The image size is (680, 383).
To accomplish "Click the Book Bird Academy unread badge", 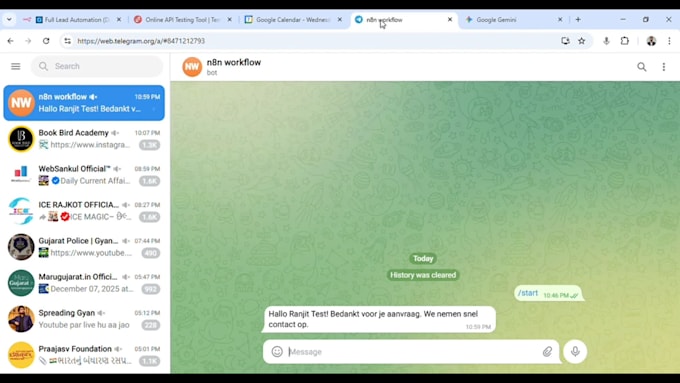I will pos(150,145).
